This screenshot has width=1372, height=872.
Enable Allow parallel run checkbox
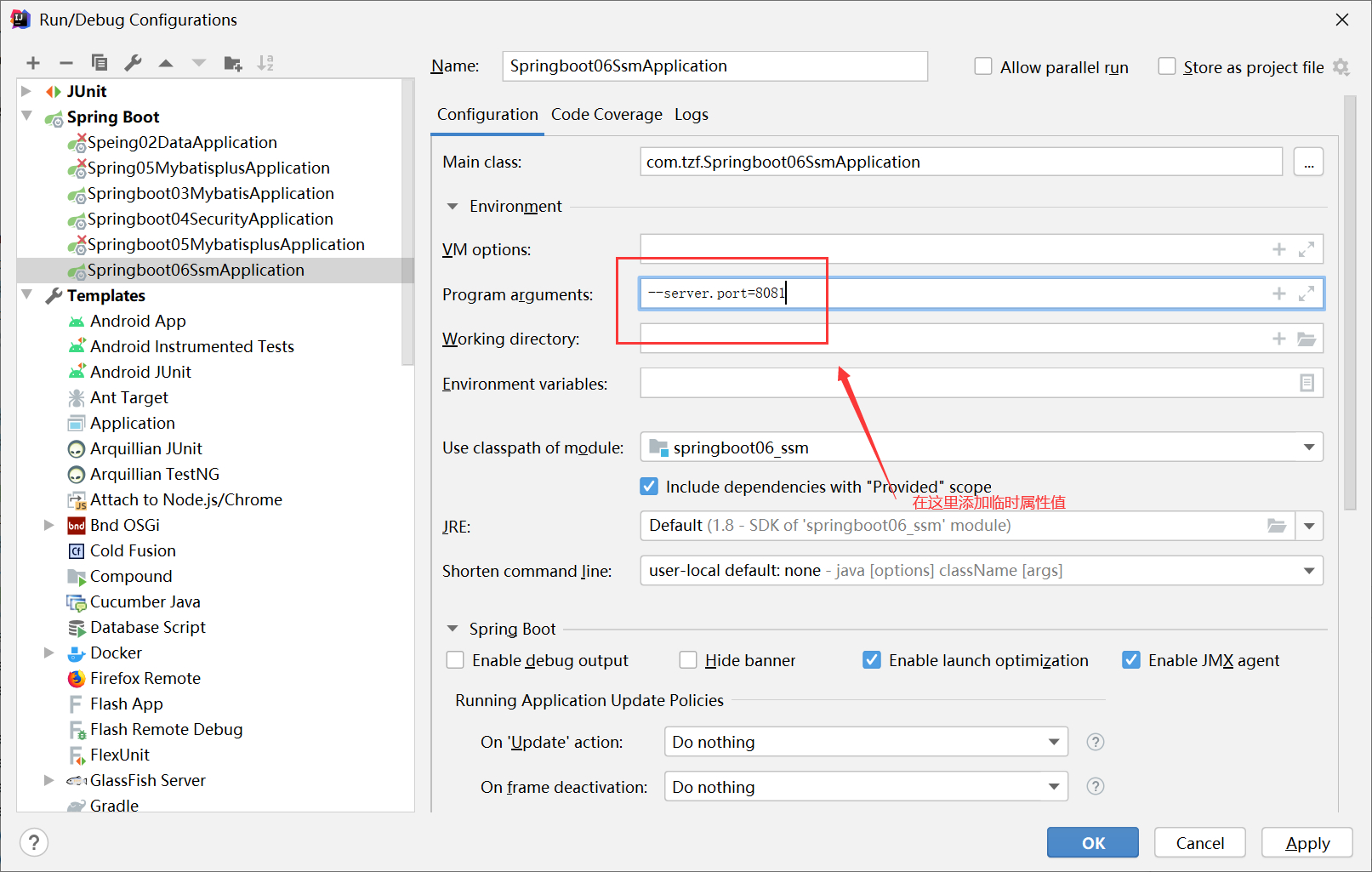coord(983,66)
